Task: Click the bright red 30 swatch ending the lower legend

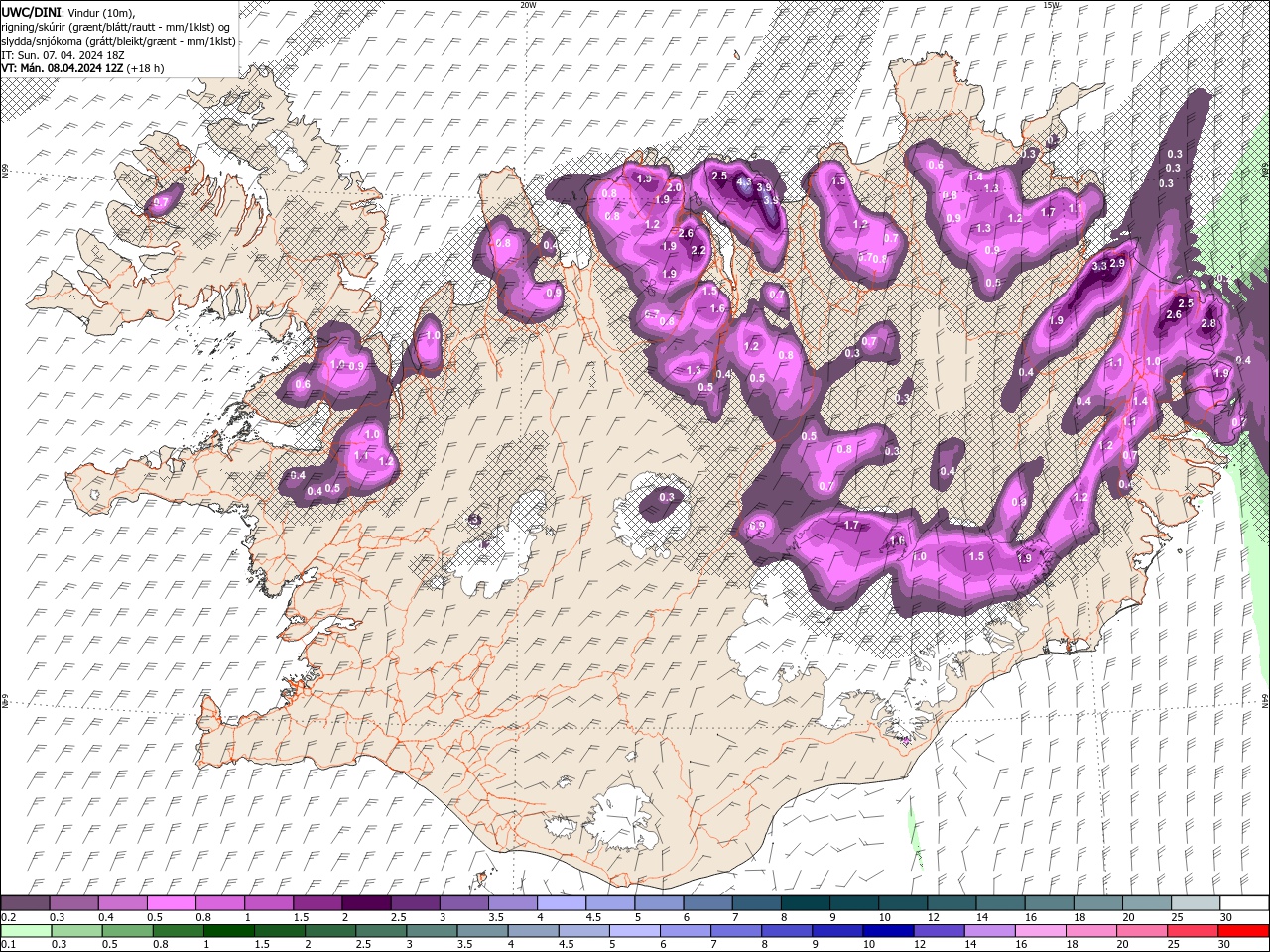Action: pyautogui.click(x=1243, y=931)
